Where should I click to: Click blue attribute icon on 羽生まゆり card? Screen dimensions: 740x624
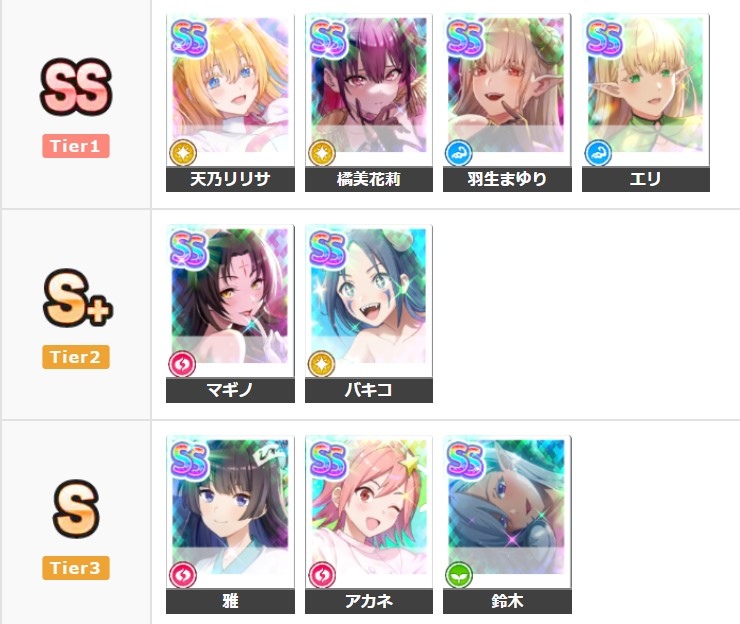(459, 153)
